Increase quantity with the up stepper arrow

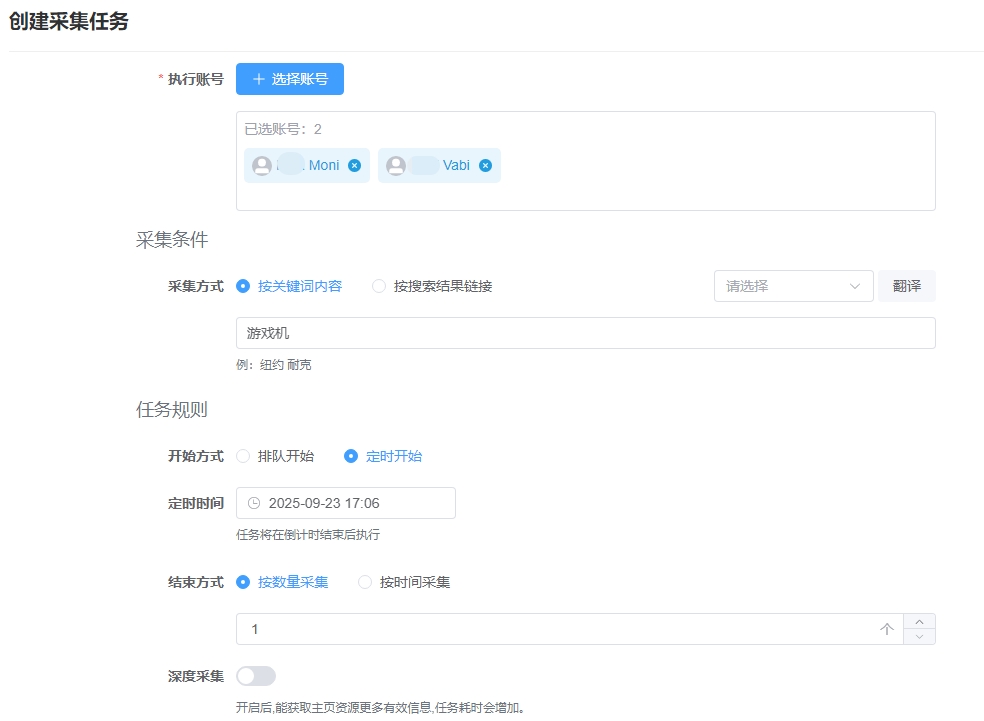tap(919, 621)
